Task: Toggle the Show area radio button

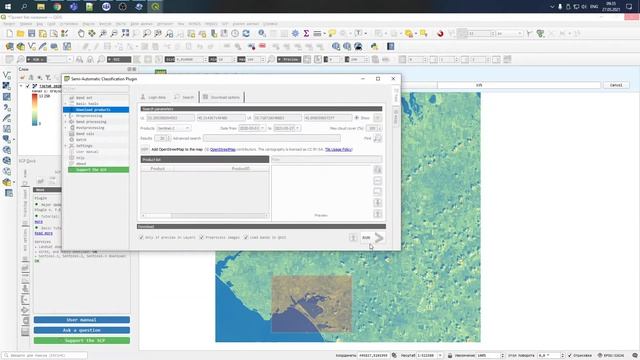Action: point(357,118)
